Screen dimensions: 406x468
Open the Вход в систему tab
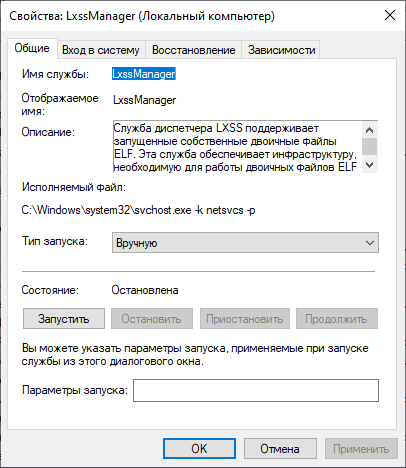pyautogui.click(x=101, y=50)
